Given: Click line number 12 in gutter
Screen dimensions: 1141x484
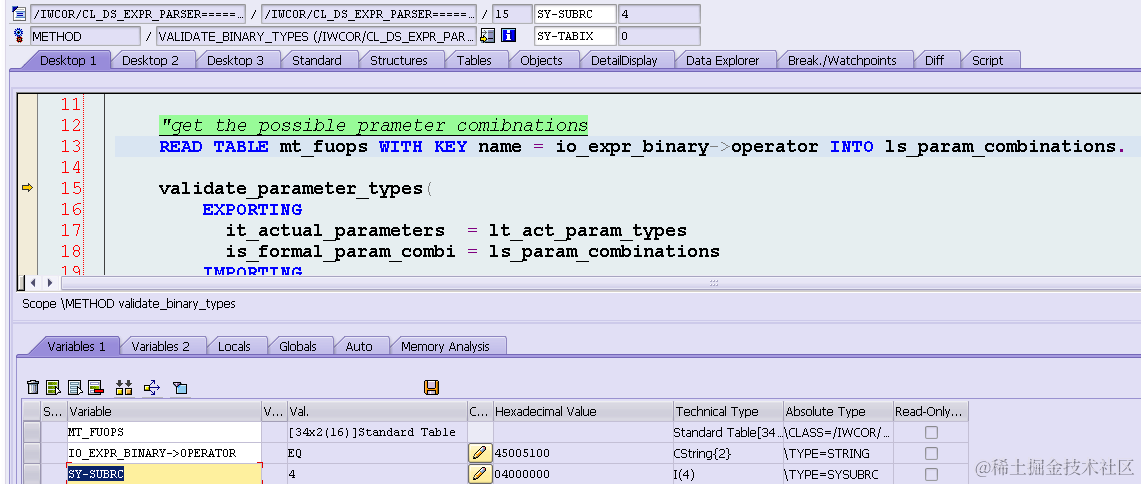Looking at the screenshot, I should click(71, 125).
